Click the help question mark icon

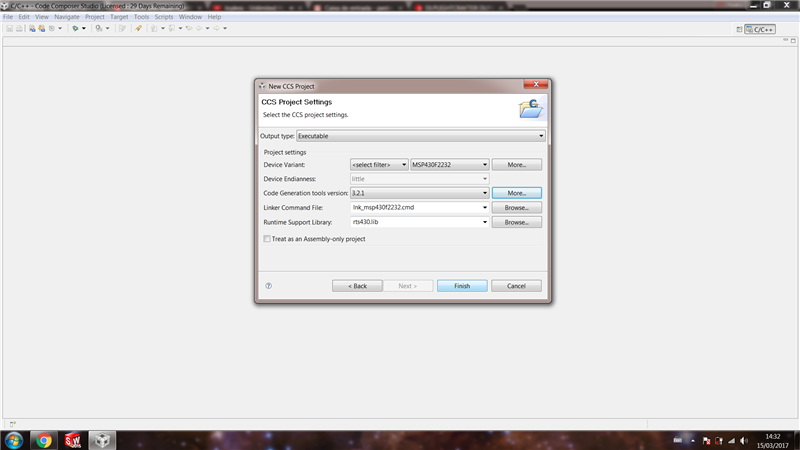click(x=268, y=286)
